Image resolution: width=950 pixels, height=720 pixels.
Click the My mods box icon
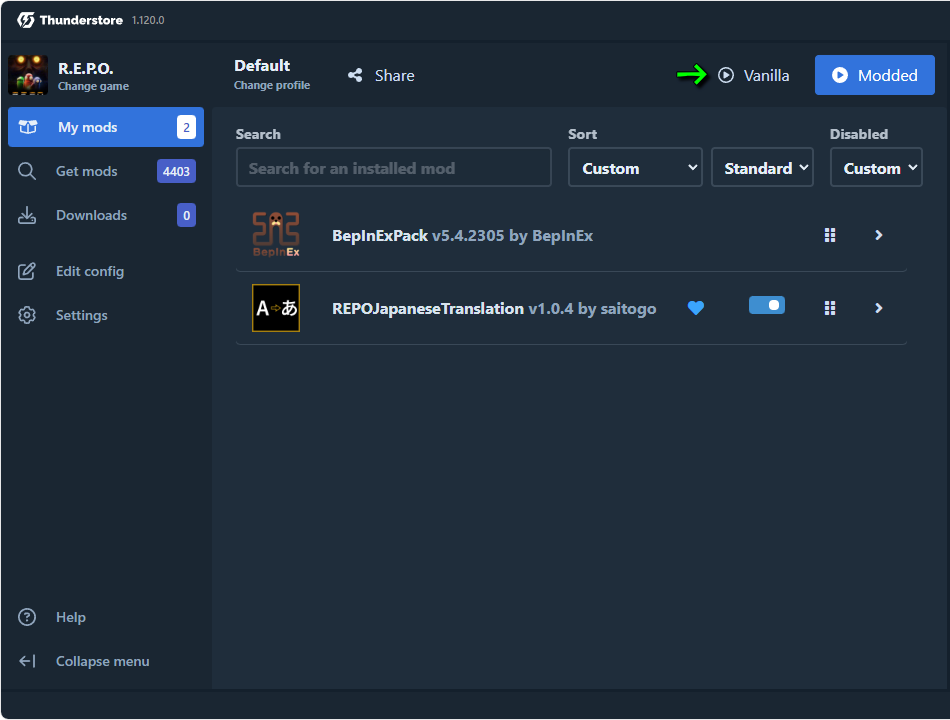point(28,127)
